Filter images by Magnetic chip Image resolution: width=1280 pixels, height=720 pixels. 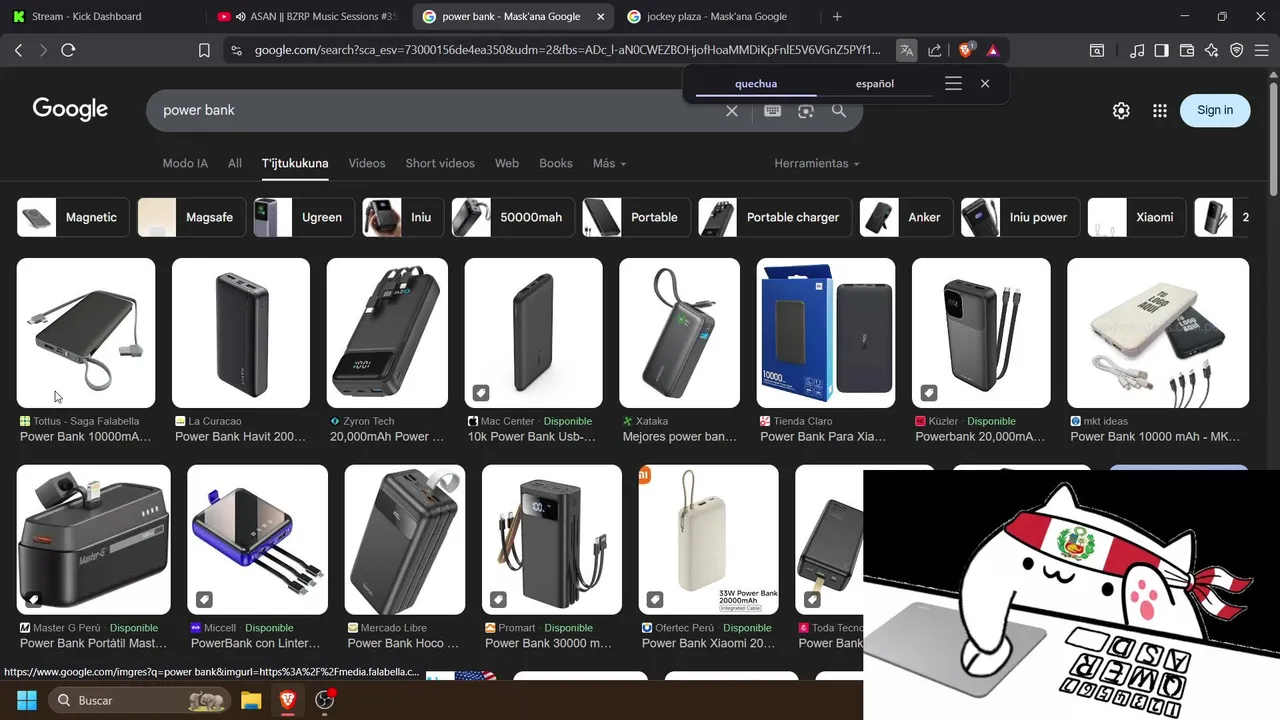click(x=73, y=217)
